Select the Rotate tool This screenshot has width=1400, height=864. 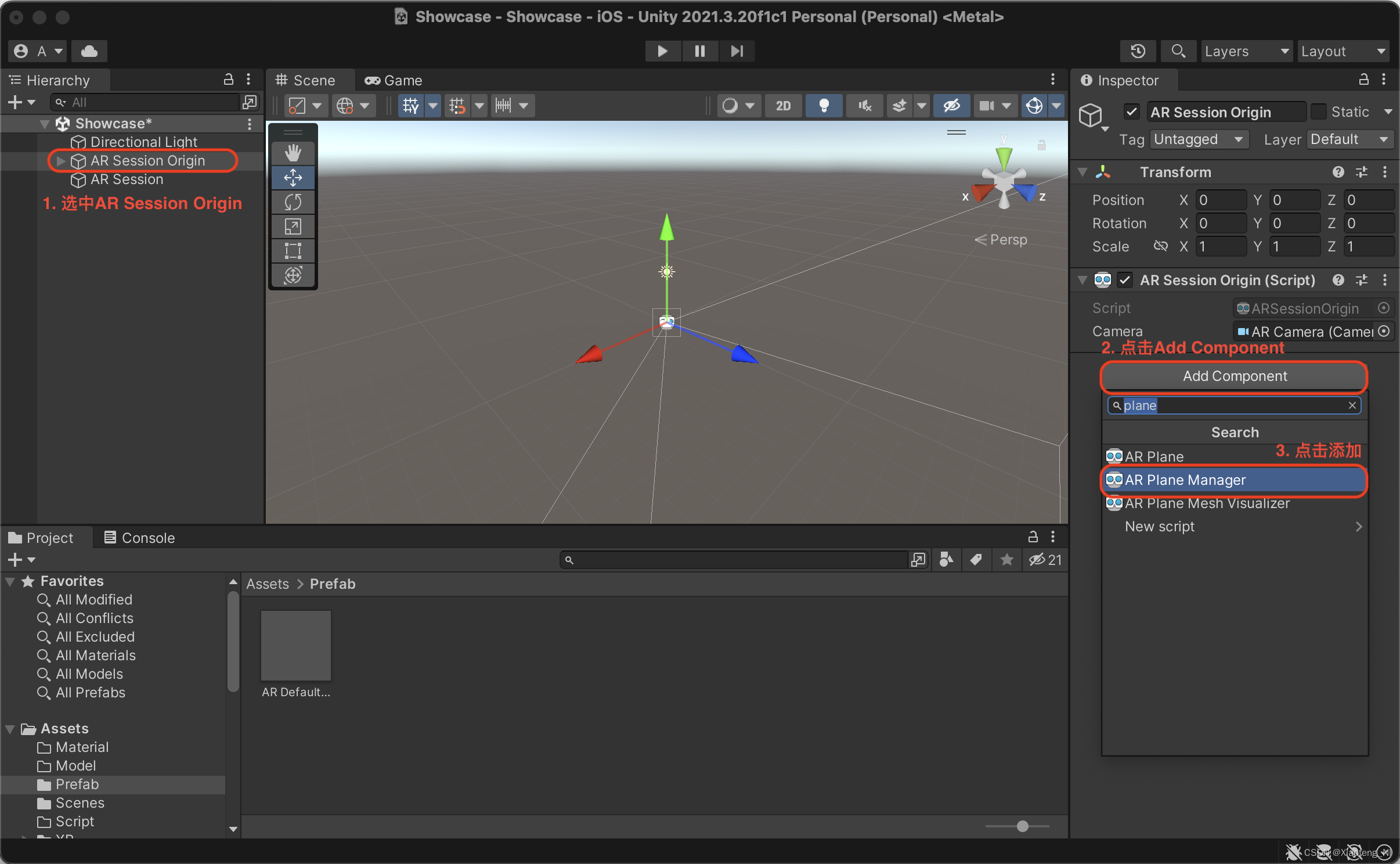click(x=293, y=202)
